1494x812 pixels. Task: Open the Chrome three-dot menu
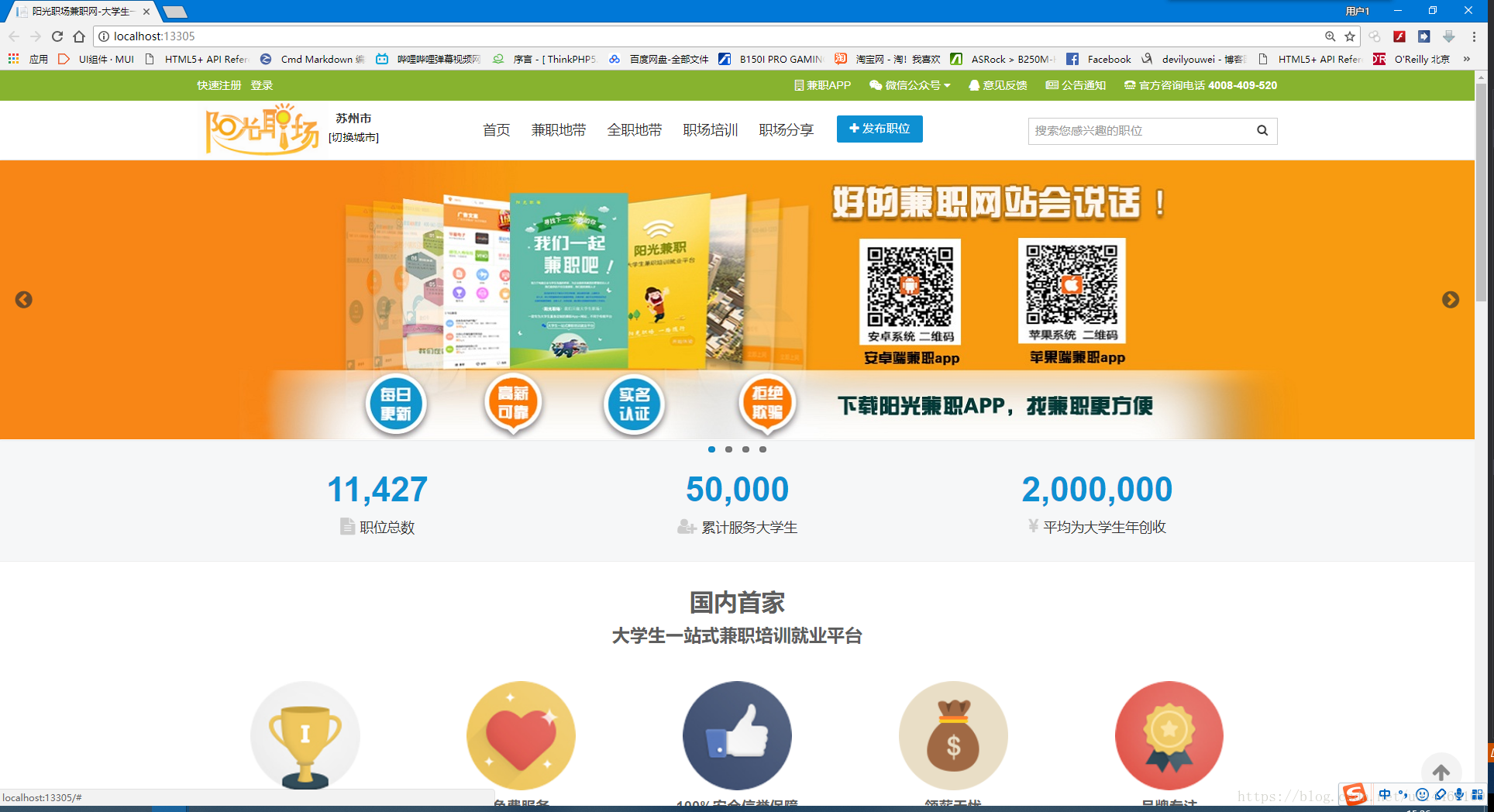[x=1474, y=36]
